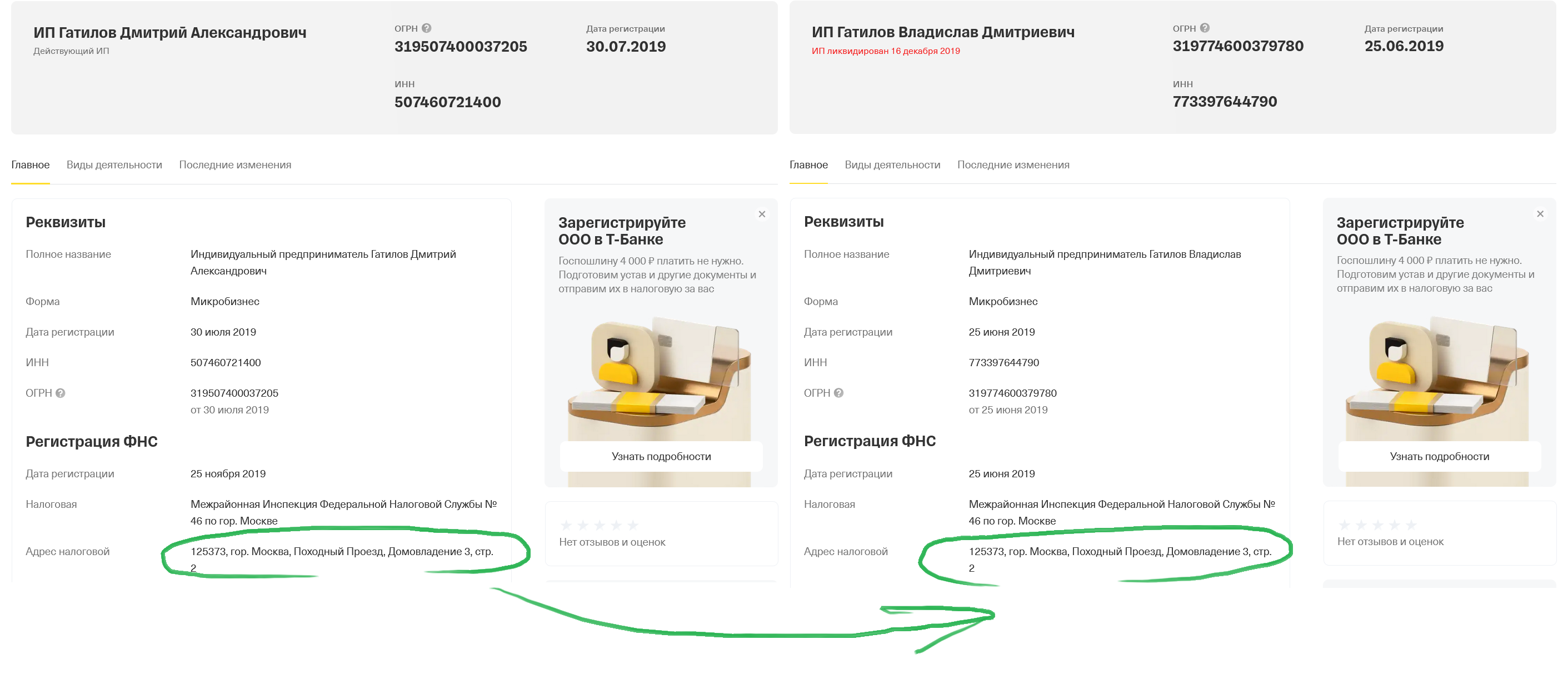
Task: Click ИП Гатилов Владислав Дмитриевич title
Action: pos(943,32)
